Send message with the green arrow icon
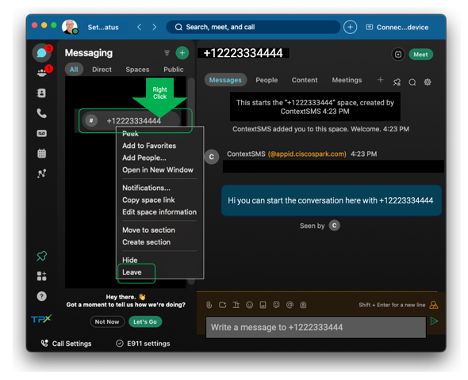 [x=434, y=321]
